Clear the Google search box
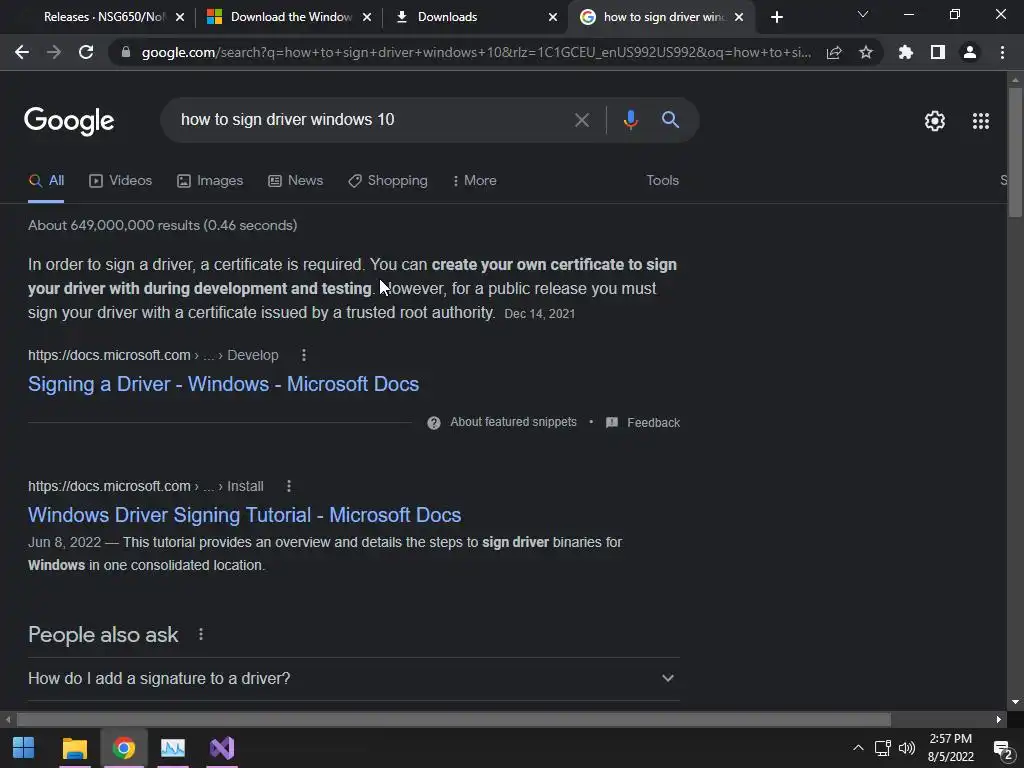 pos(581,120)
